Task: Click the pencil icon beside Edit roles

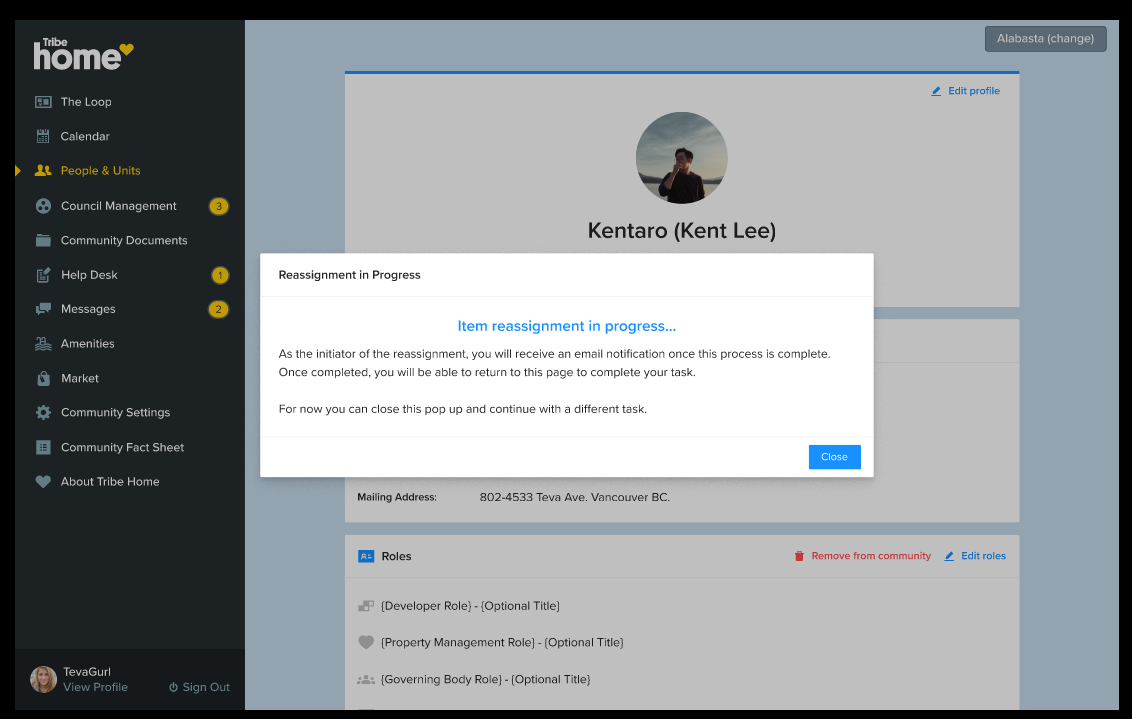Action: point(949,556)
